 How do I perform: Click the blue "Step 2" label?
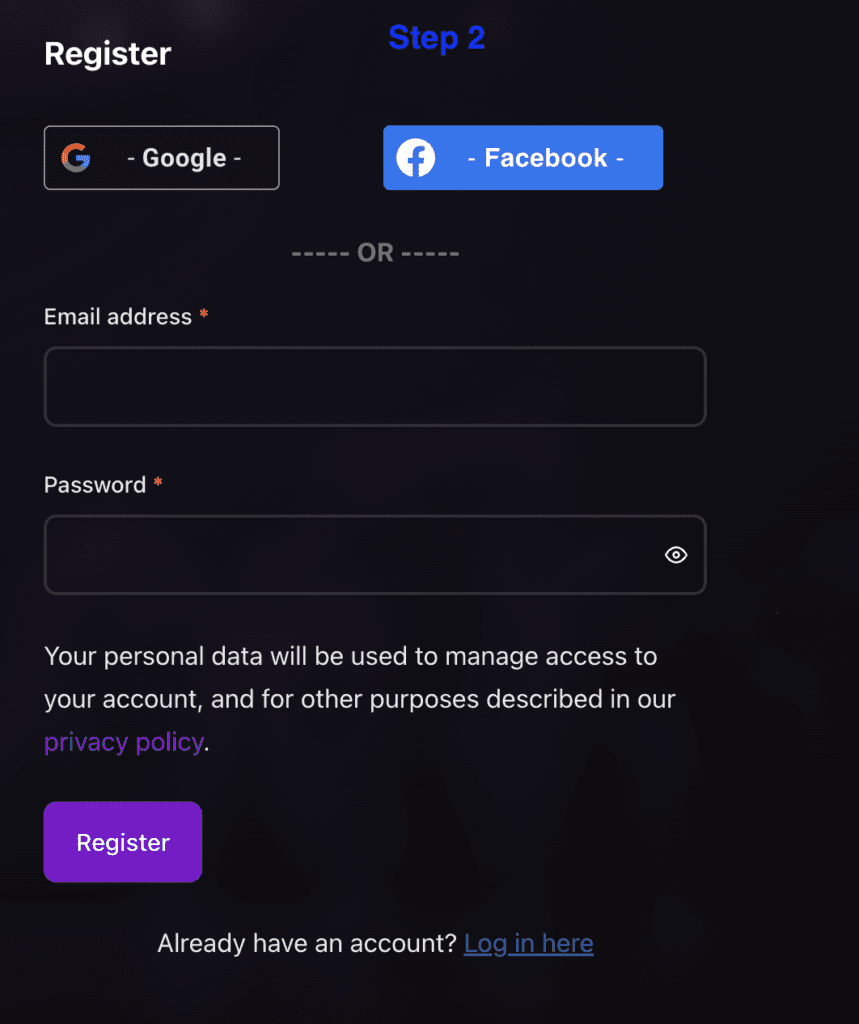(436, 38)
